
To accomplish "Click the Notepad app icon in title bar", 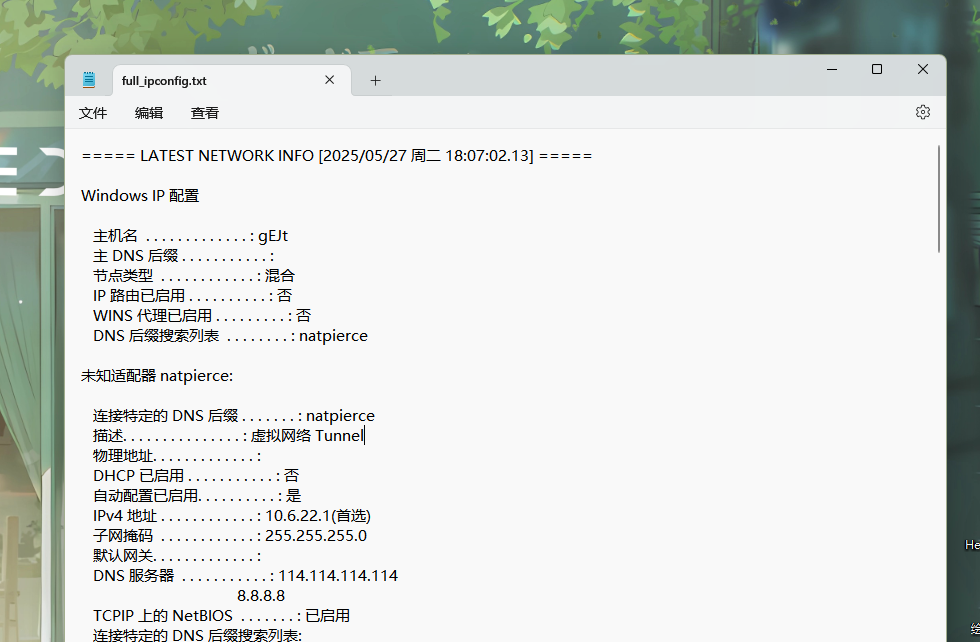I will (89, 80).
